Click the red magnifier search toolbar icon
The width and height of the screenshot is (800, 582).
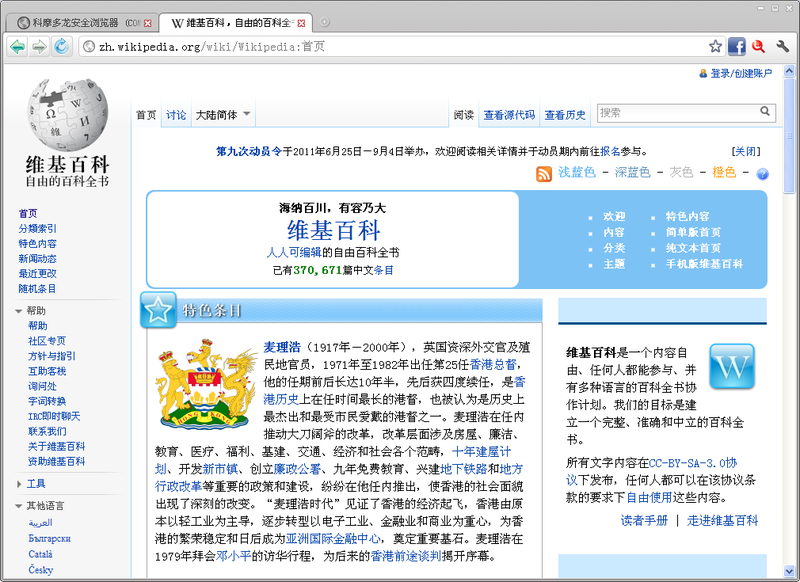pos(758,46)
